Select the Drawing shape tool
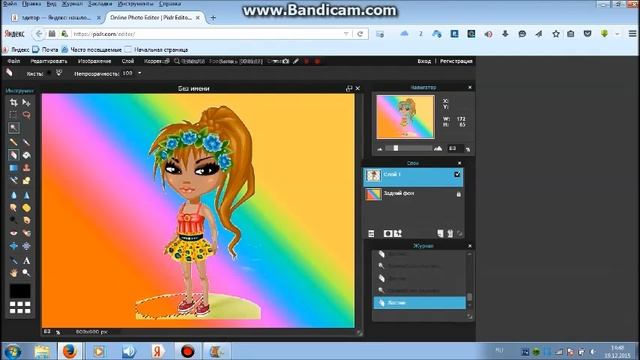Image resolution: width=640 pixels, height=360 pixels. [x=27, y=180]
